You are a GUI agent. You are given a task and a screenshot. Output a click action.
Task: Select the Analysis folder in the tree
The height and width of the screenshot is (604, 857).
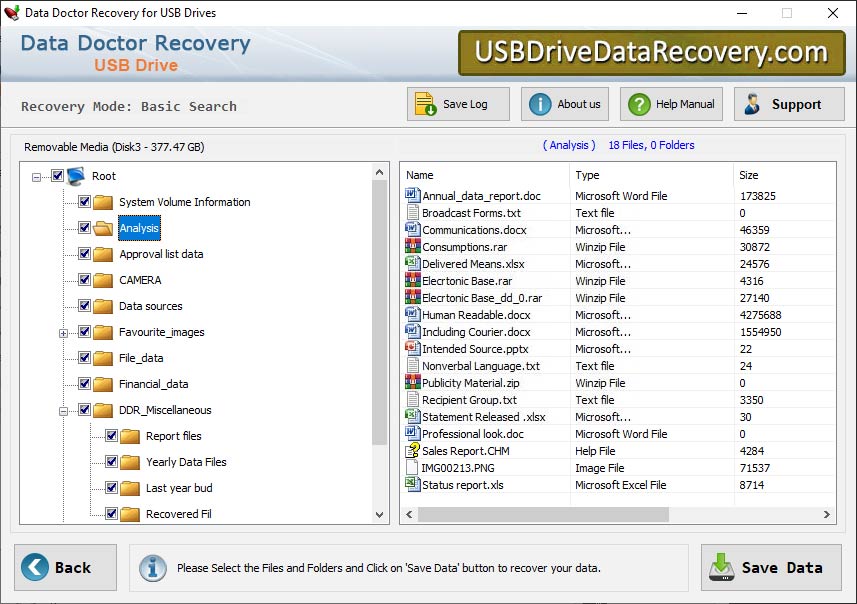[x=138, y=228]
